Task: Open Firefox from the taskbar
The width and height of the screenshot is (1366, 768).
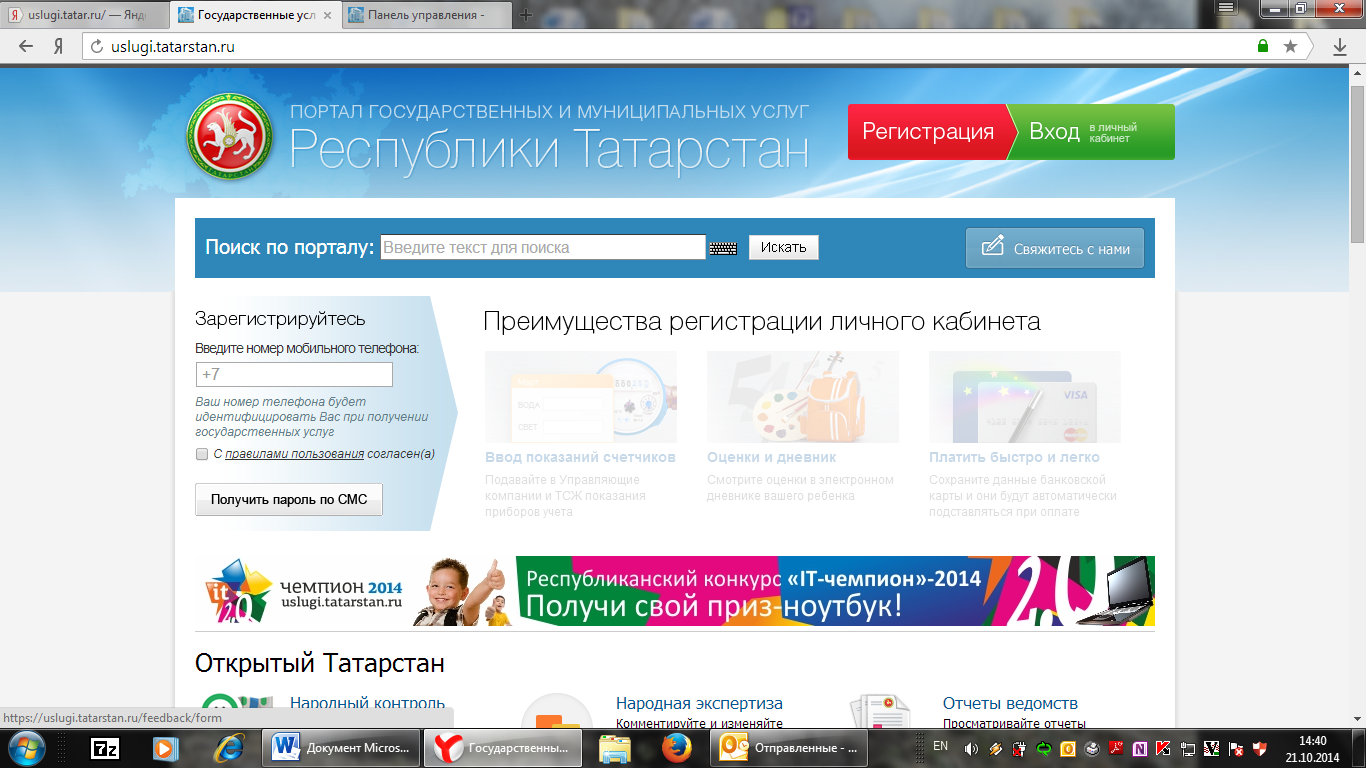Action: point(677,748)
